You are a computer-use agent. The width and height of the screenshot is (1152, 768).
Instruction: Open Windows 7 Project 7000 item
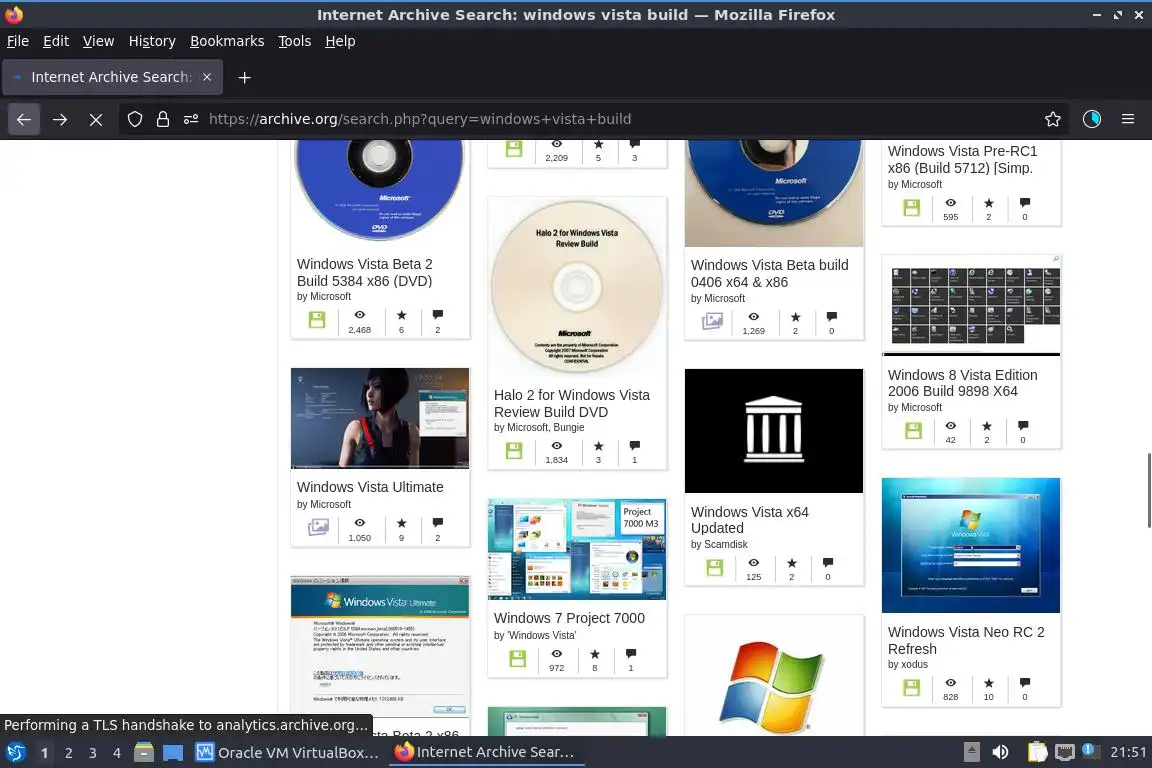[x=569, y=618]
